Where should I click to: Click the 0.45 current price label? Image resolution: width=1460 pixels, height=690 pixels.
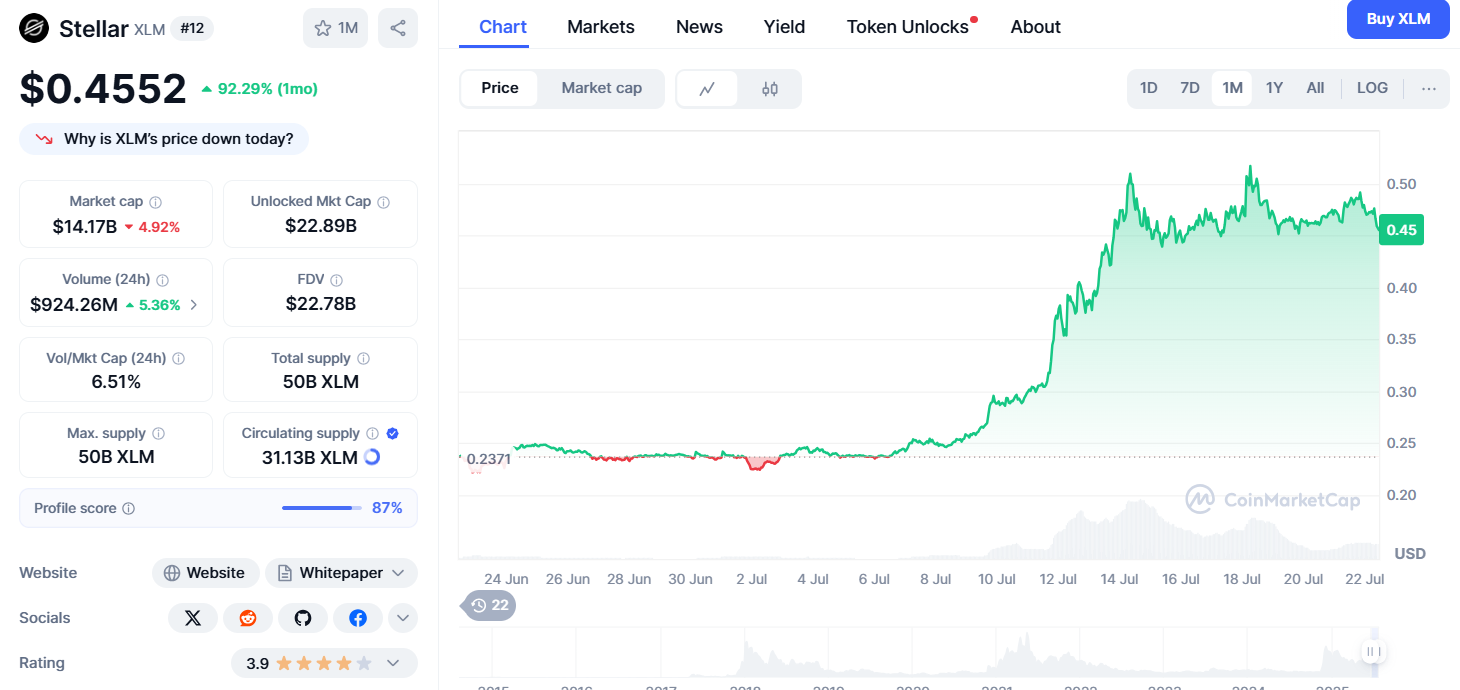pos(1401,230)
